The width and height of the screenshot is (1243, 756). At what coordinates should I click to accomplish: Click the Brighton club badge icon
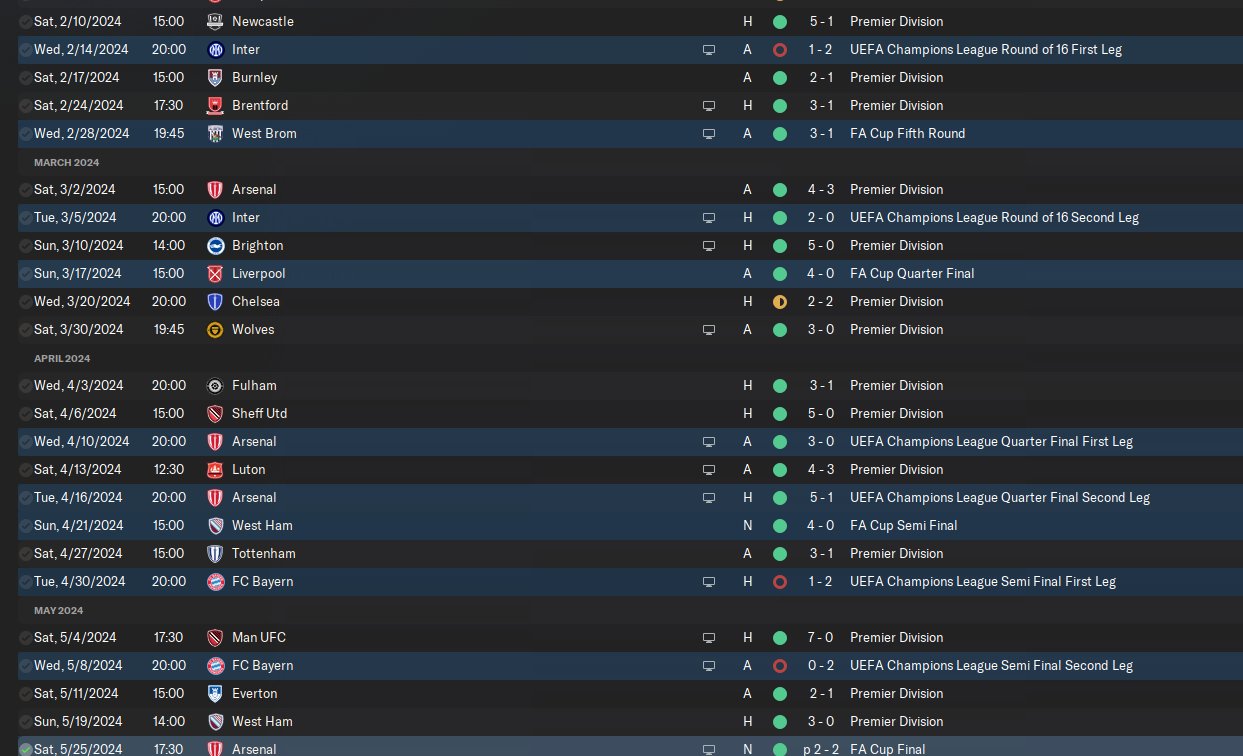(214, 245)
